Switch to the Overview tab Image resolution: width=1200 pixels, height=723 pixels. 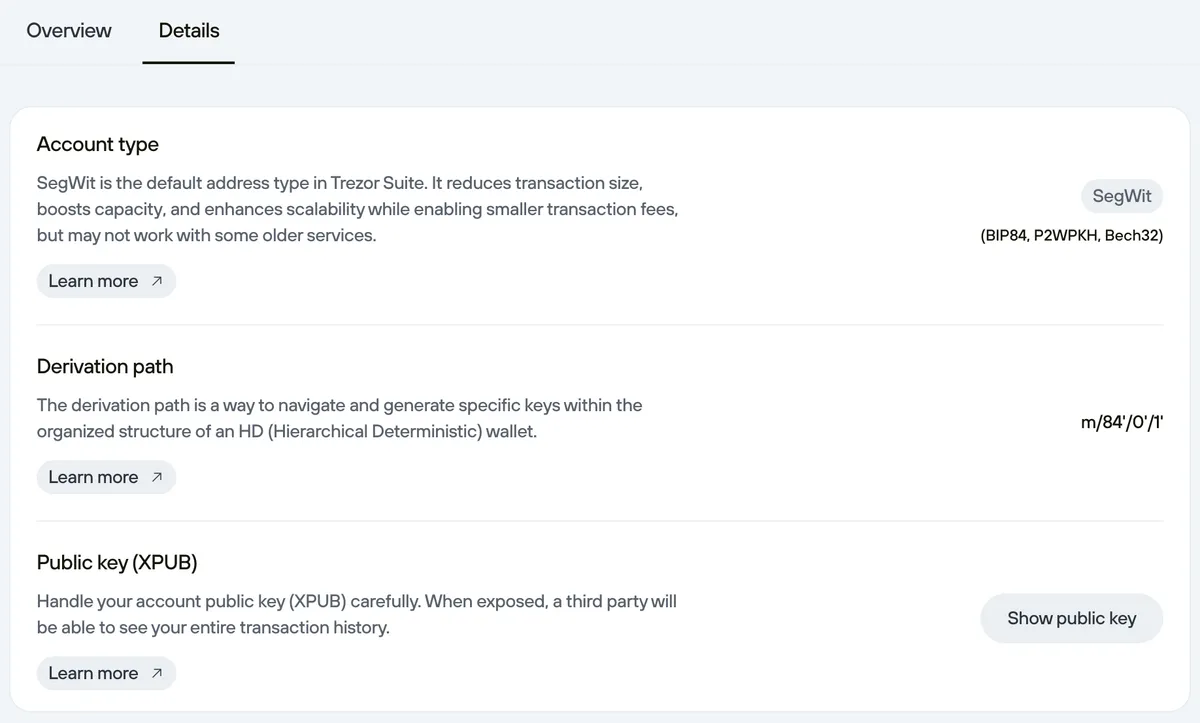68,31
